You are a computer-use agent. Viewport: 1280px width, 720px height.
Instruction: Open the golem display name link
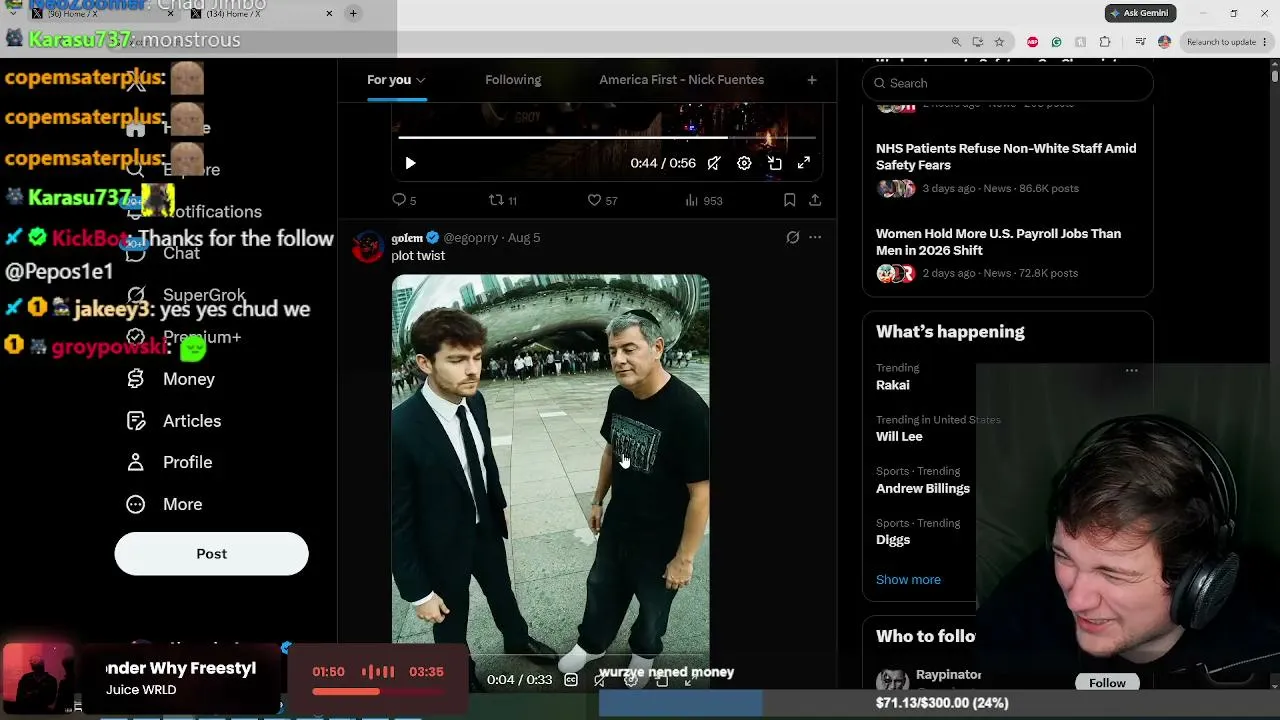pyautogui.click(x=407, y=238)
